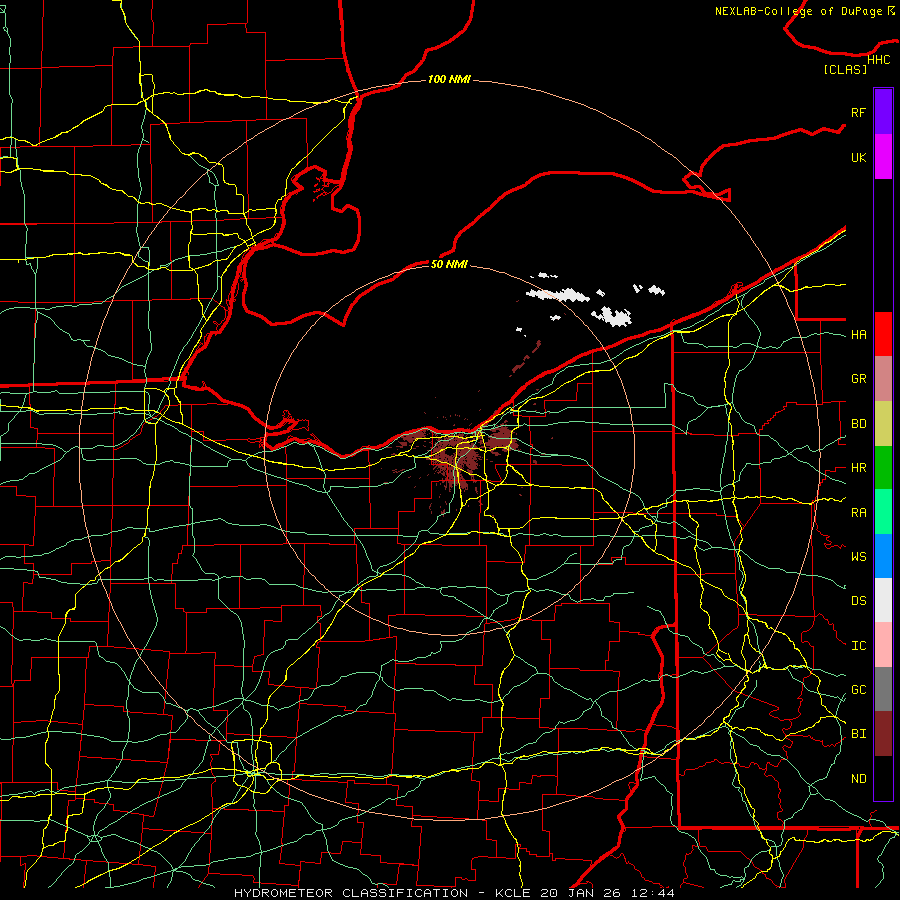Click the HYDROMETEOR CLASSIFICATION caption text

pos(351,893)
